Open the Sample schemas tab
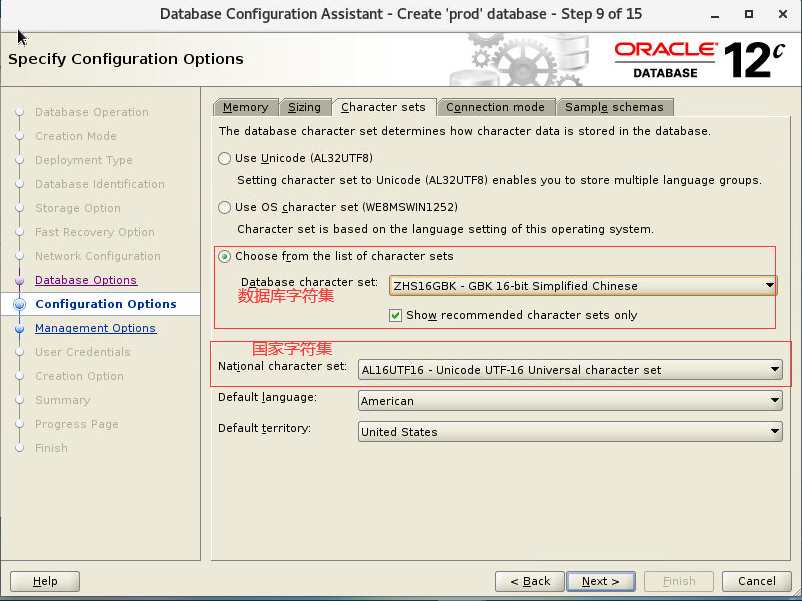The image size is (802, 601). click(x=614, y=107)
